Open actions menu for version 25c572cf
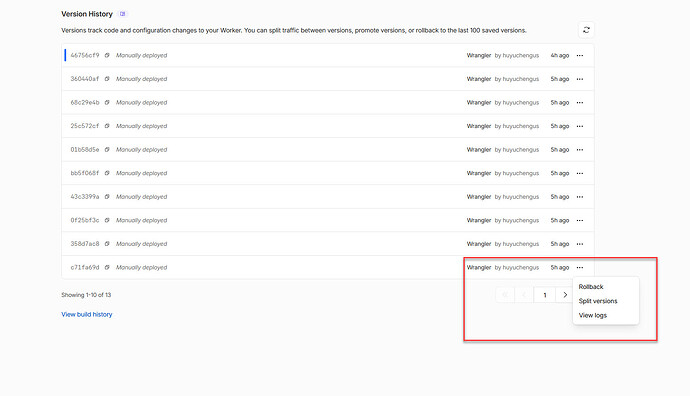 point(580,126)
